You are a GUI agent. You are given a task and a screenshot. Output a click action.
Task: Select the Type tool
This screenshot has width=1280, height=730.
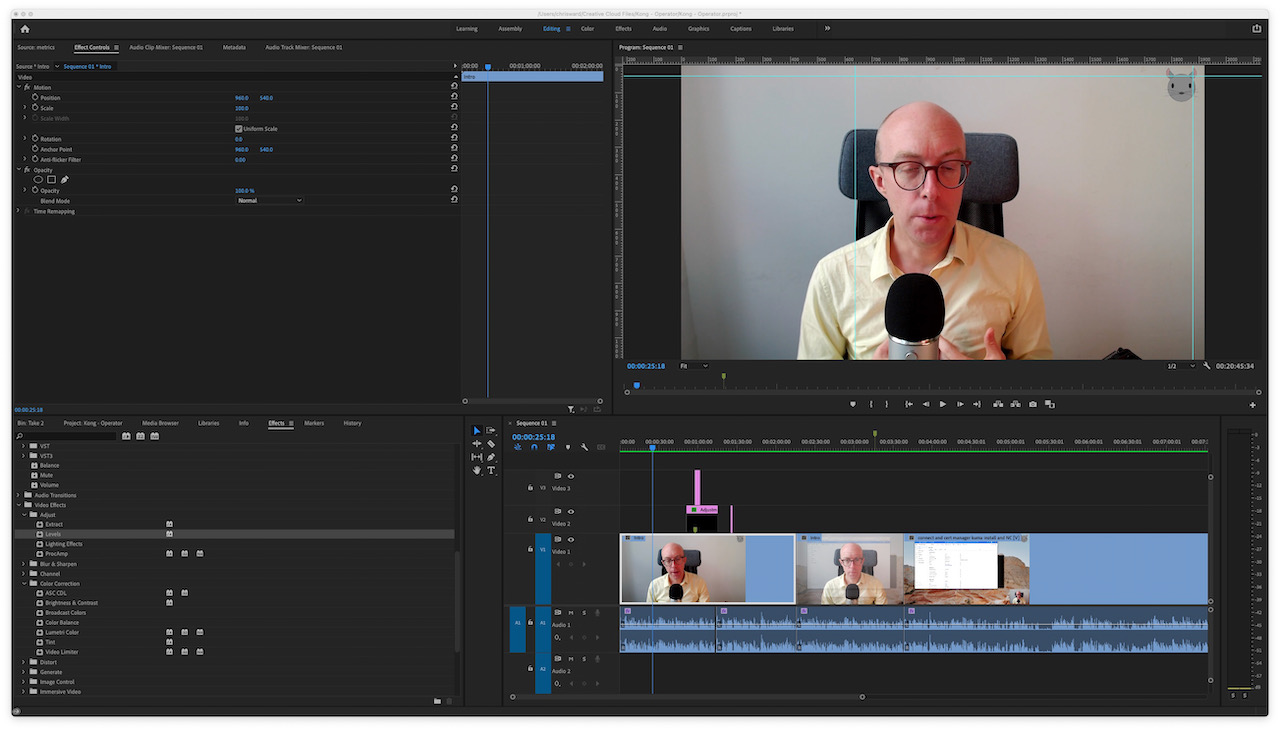491,470
